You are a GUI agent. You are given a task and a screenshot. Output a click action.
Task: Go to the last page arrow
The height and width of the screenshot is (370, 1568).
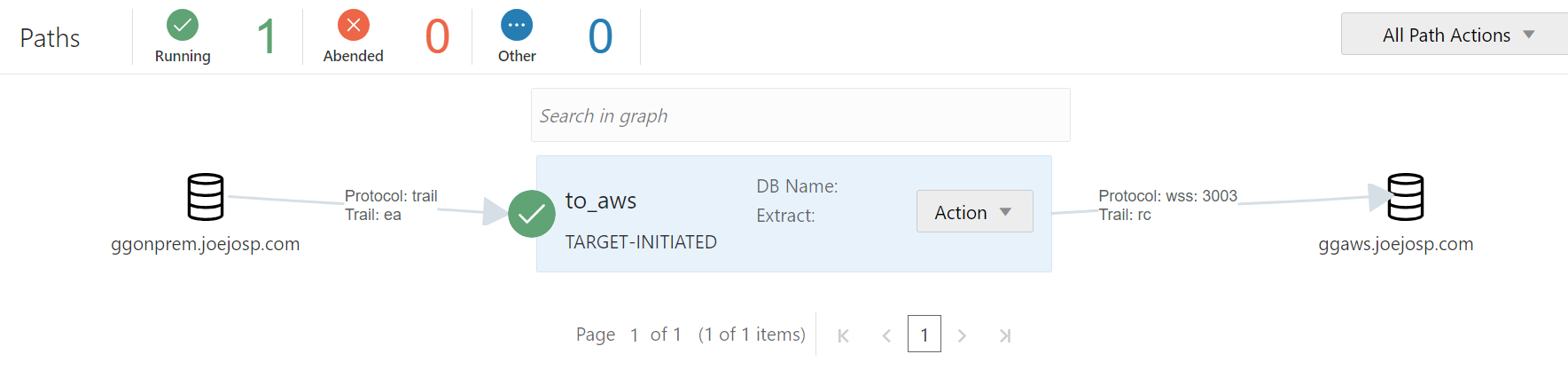point(1004,335)
